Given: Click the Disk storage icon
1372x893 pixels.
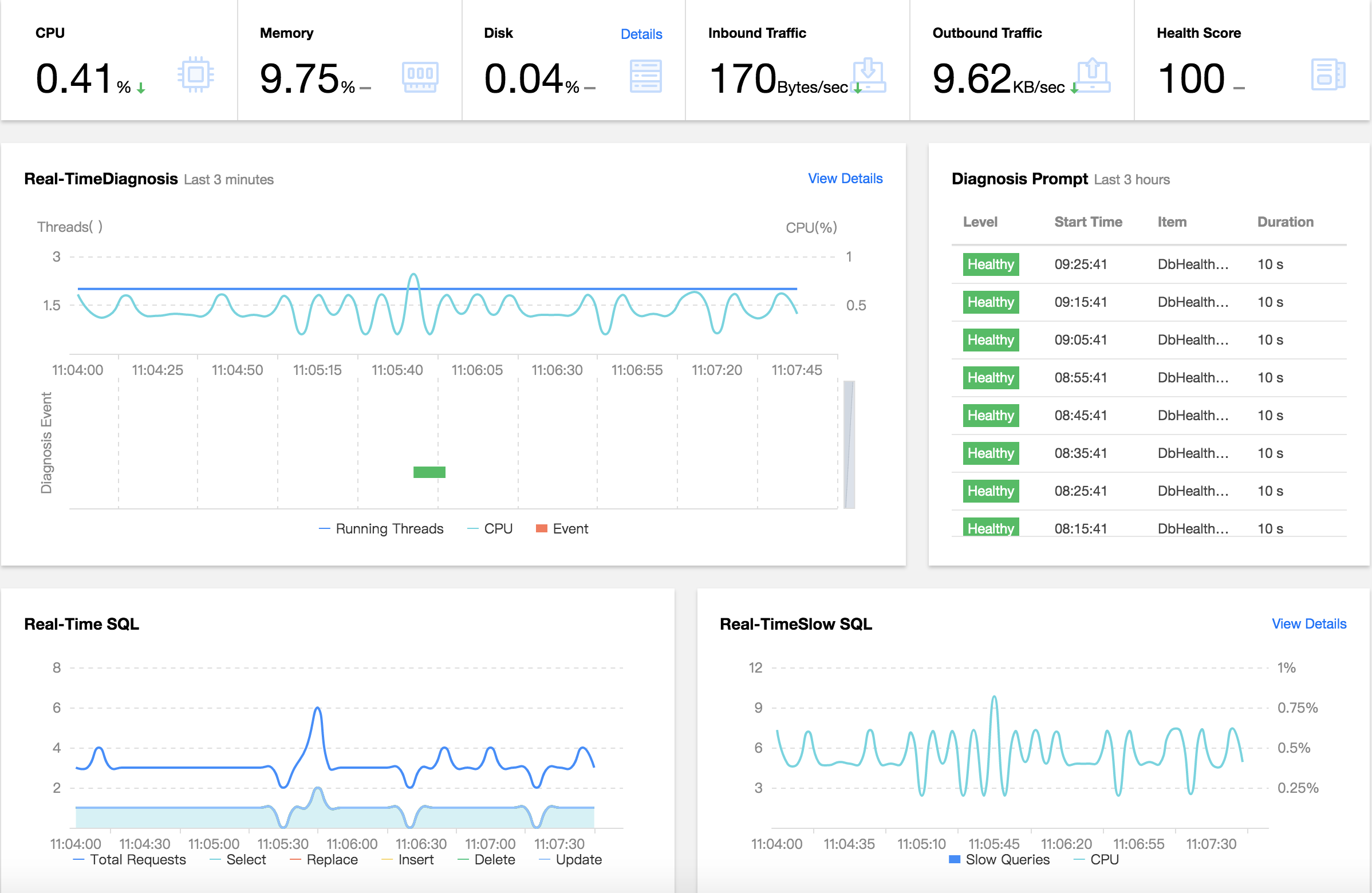Looking at the screenshot, I should pyautogui.click(x=645, y=76).
